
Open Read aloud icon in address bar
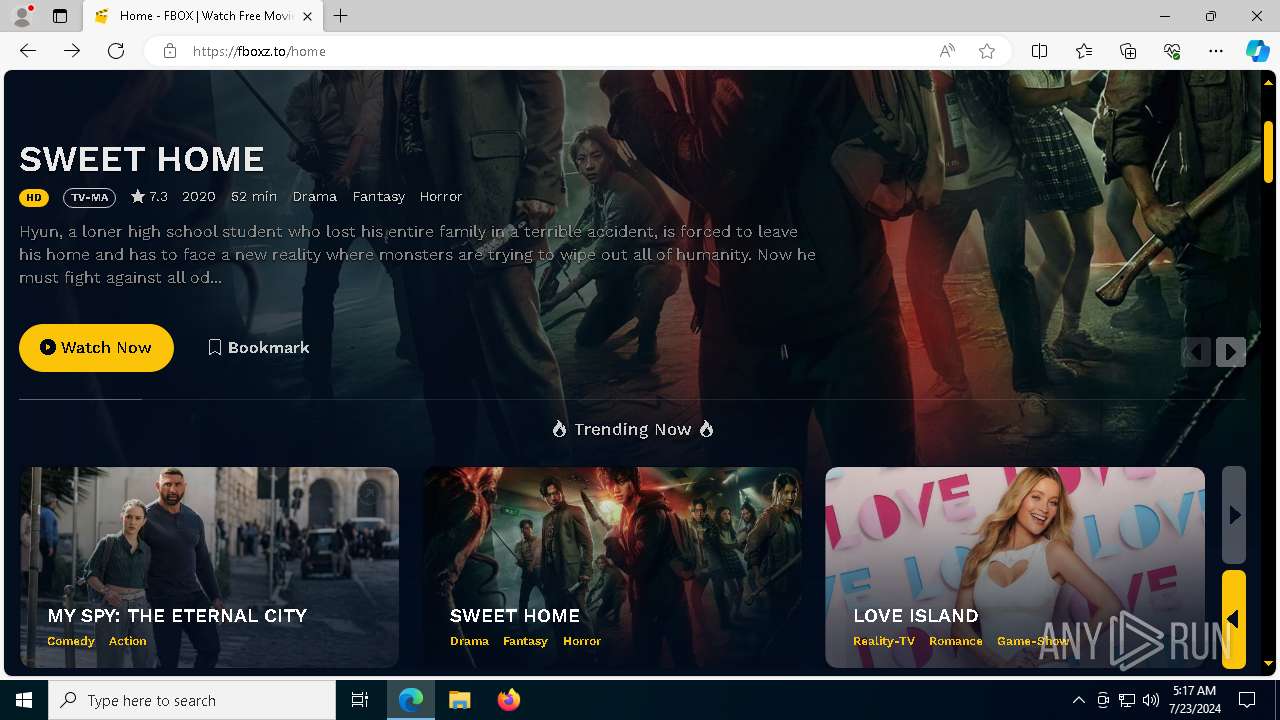947,51
